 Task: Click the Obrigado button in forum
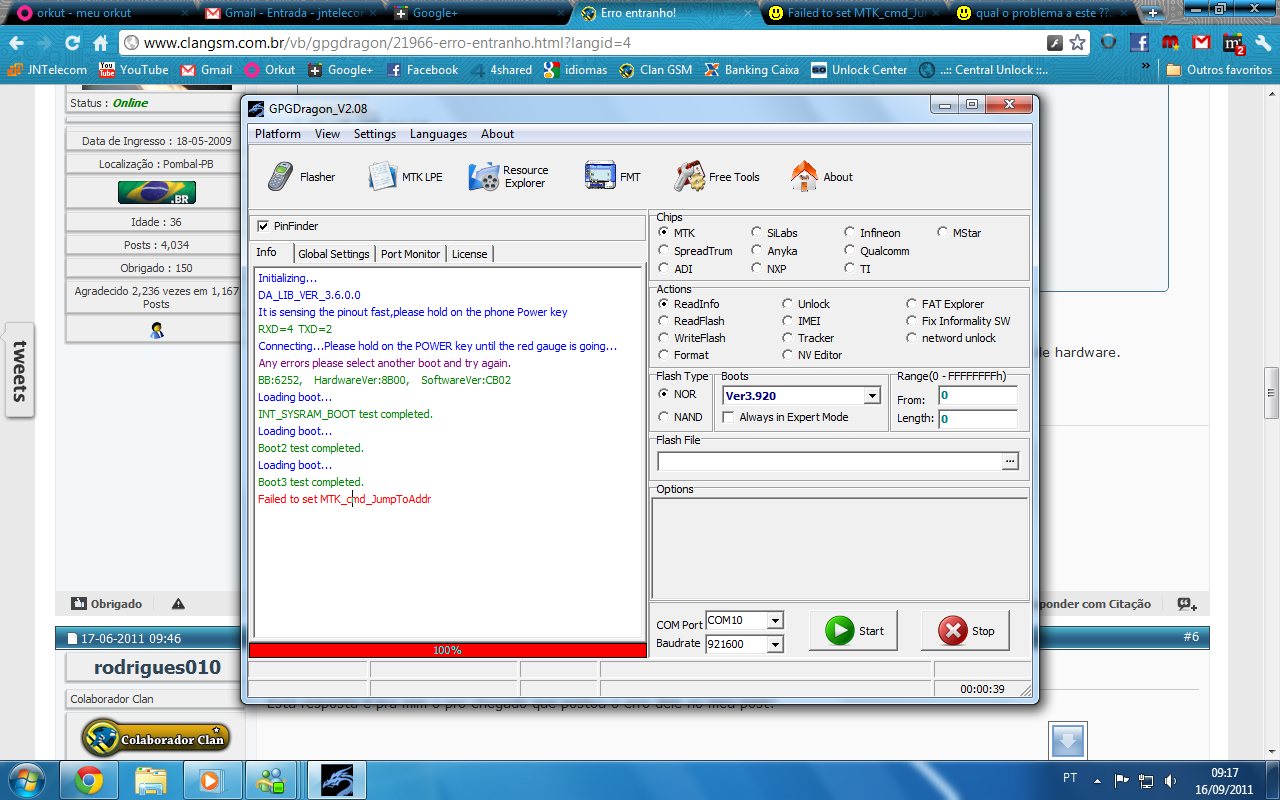pos(107,604)
